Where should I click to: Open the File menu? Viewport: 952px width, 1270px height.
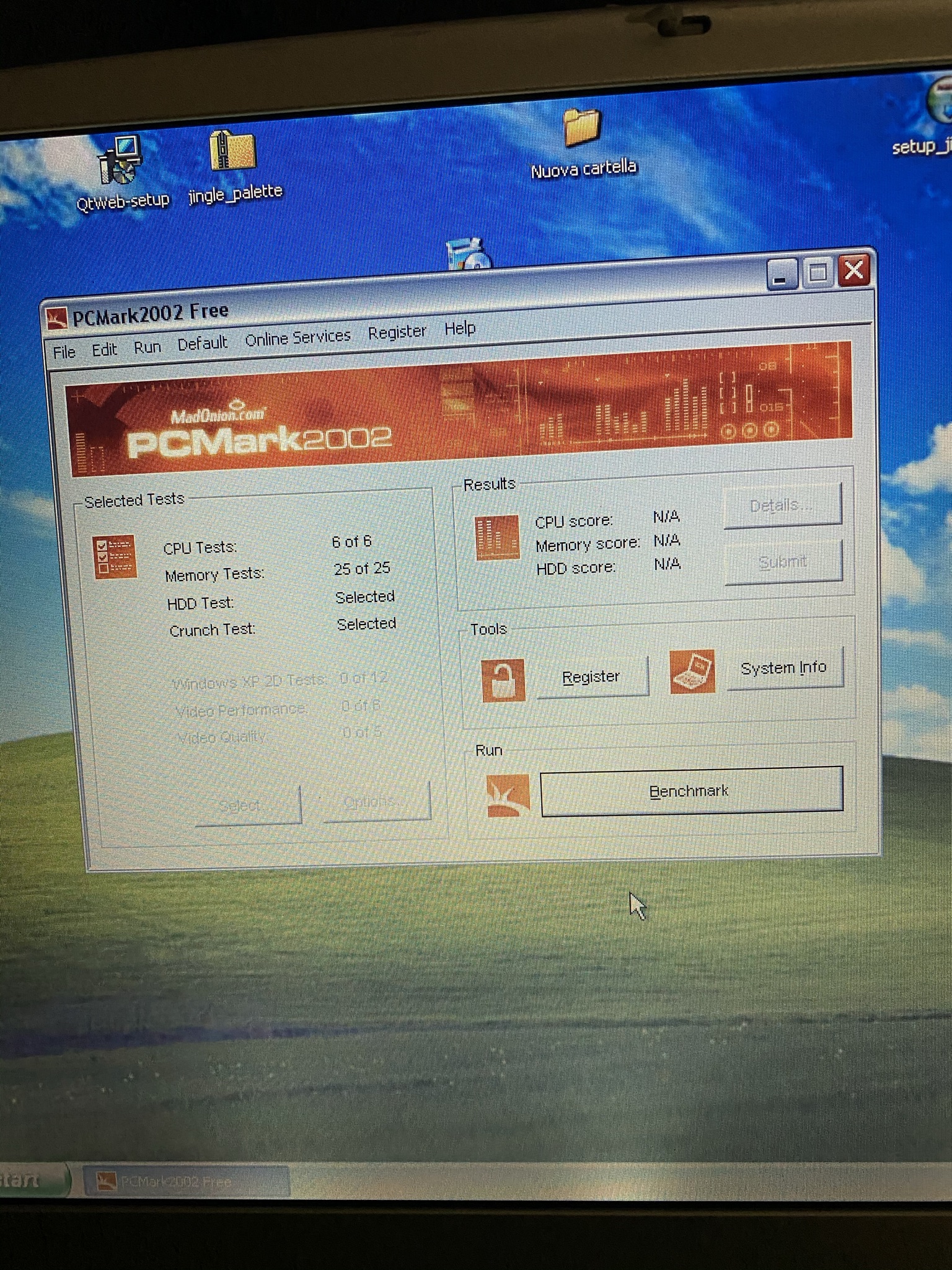click(x=64, y=352)
